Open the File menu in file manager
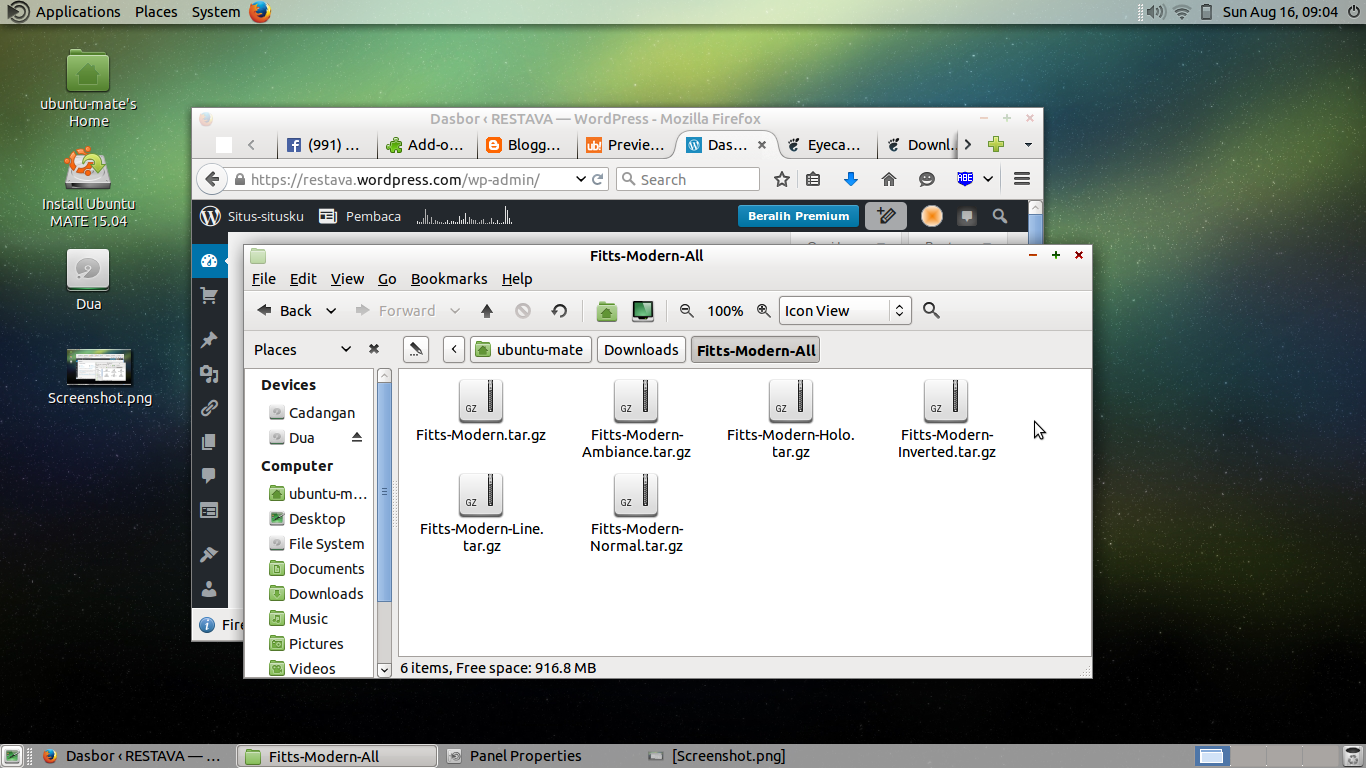Viewport: 1366px width, 768px height. click(264, 279)
